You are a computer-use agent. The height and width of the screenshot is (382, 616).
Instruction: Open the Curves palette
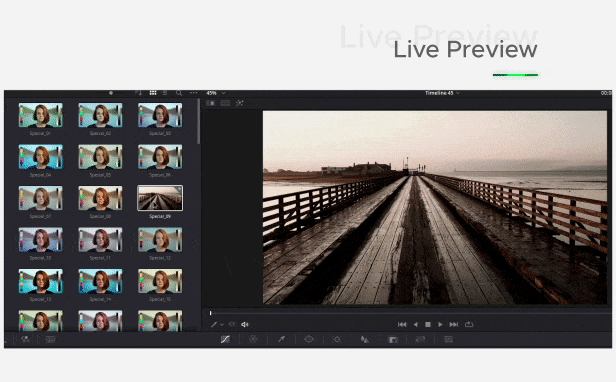[225, 339]
